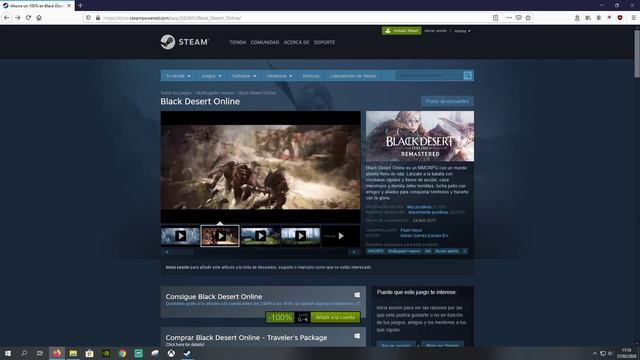
Task: Click the Traveler's Package purchase heading
Action: [246, 338]
